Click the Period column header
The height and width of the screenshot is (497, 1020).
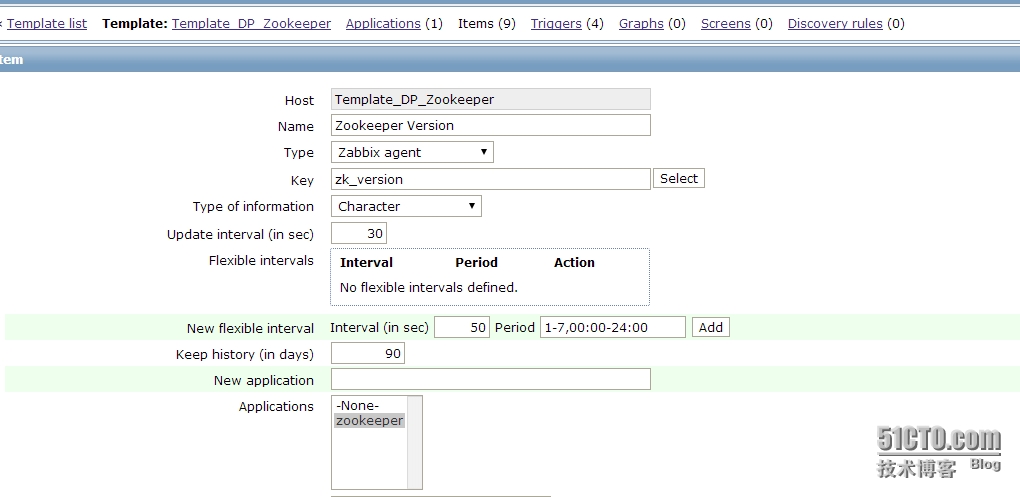click(x=476, y=263)
